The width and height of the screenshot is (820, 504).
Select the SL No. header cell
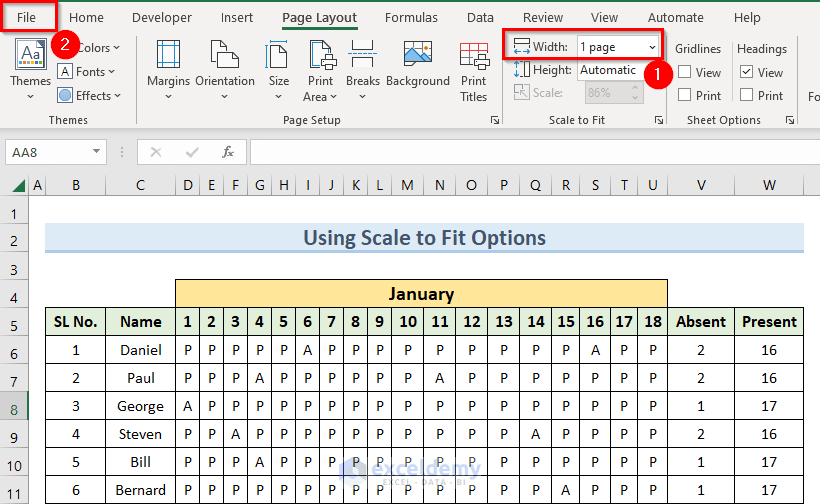pyautogui.click(x=75, y=322)
